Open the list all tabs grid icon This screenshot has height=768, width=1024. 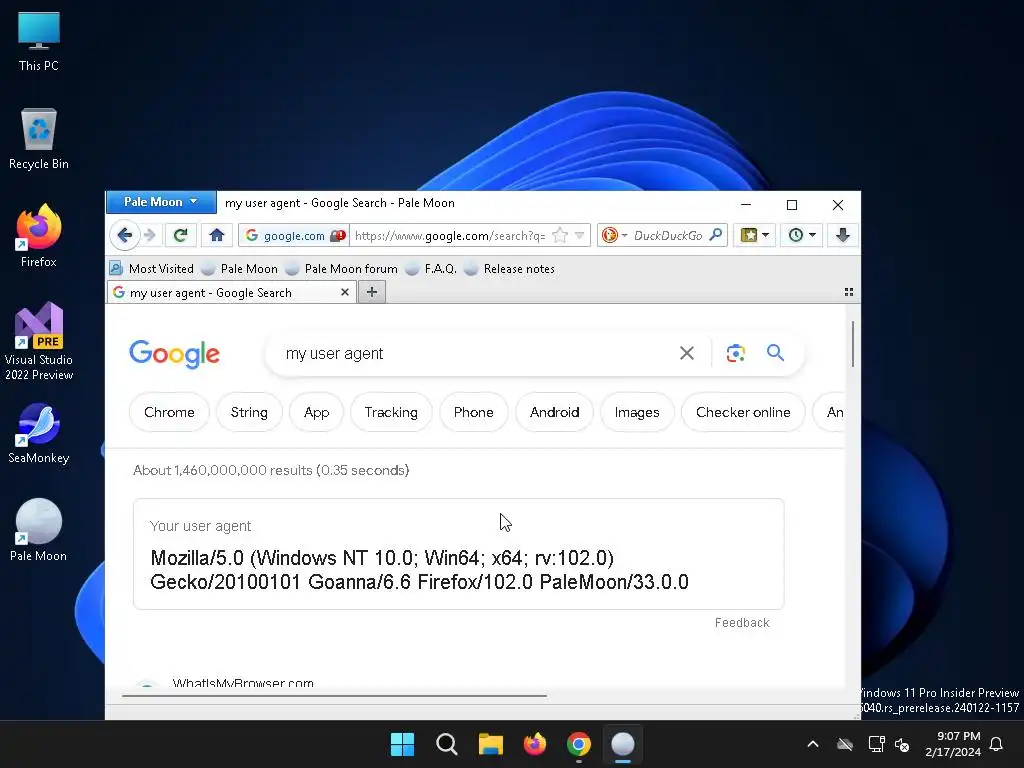(x=849, y=292)
